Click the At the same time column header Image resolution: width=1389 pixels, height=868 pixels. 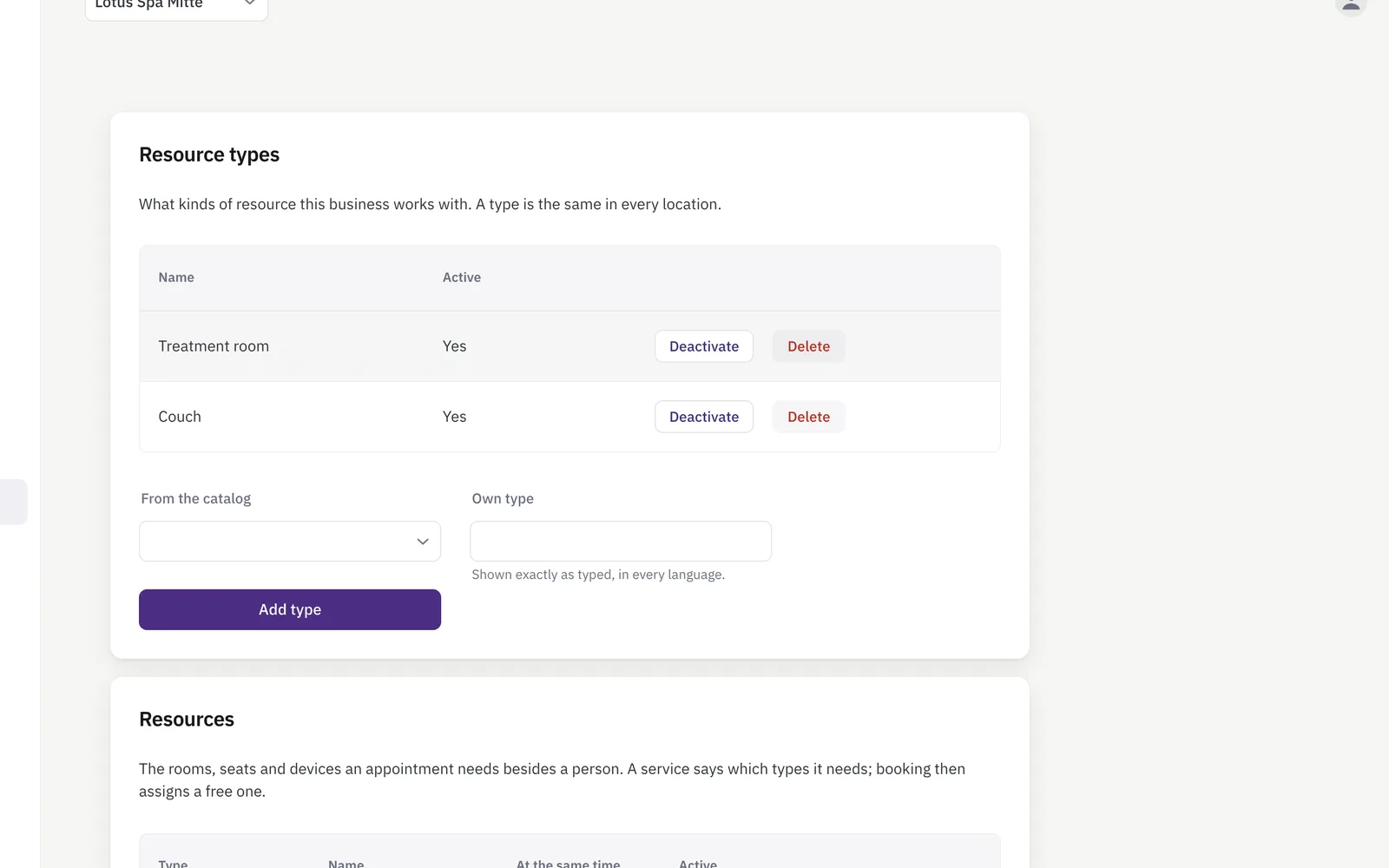(x=569, y=864)
